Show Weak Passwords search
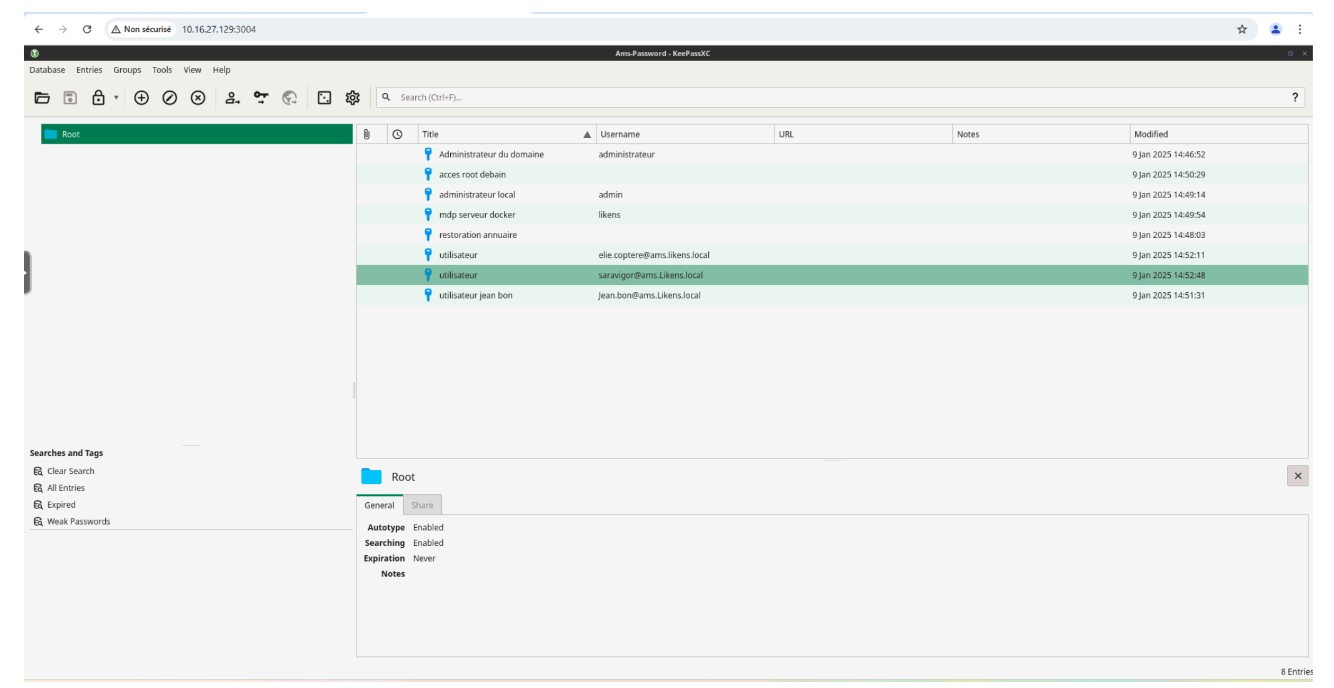Viewport: 1334px width, 688px height. (x=78, y=522)
